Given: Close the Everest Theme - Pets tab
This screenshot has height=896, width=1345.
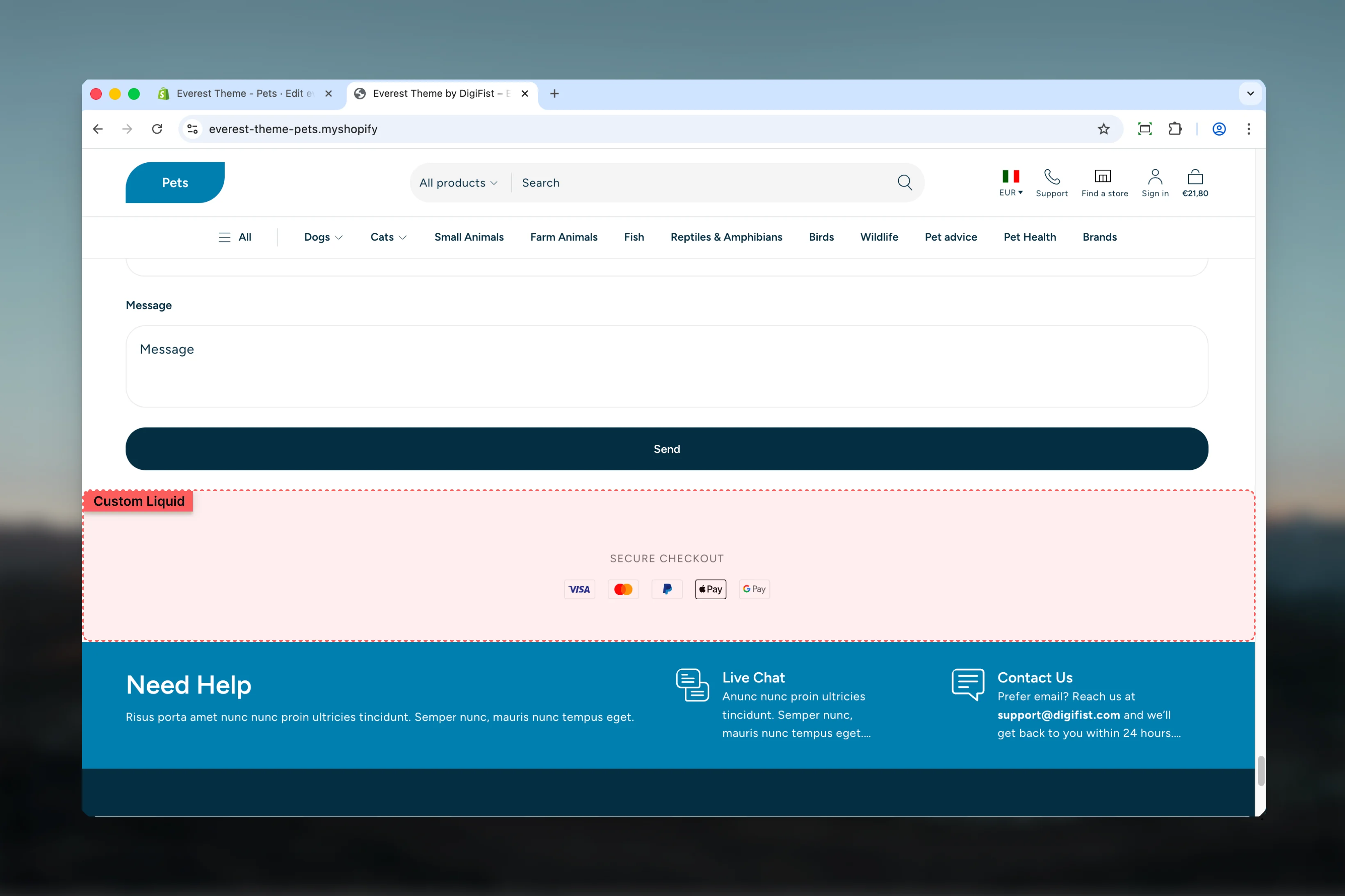Looking at the screenshot, I should [329, 94].
